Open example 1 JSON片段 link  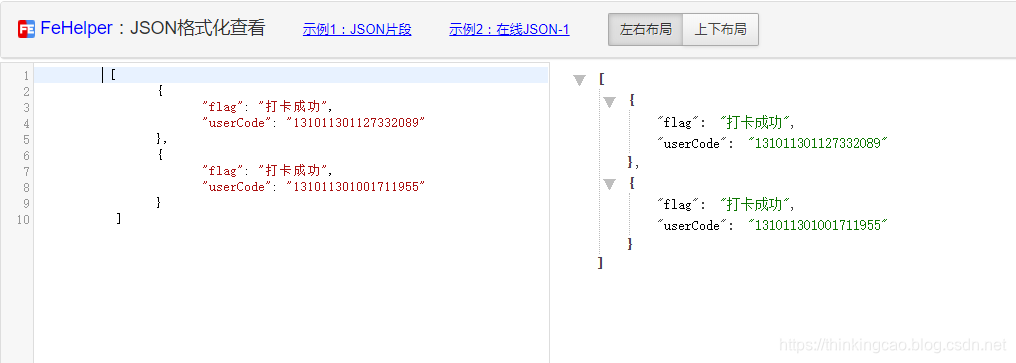point(357,29)
